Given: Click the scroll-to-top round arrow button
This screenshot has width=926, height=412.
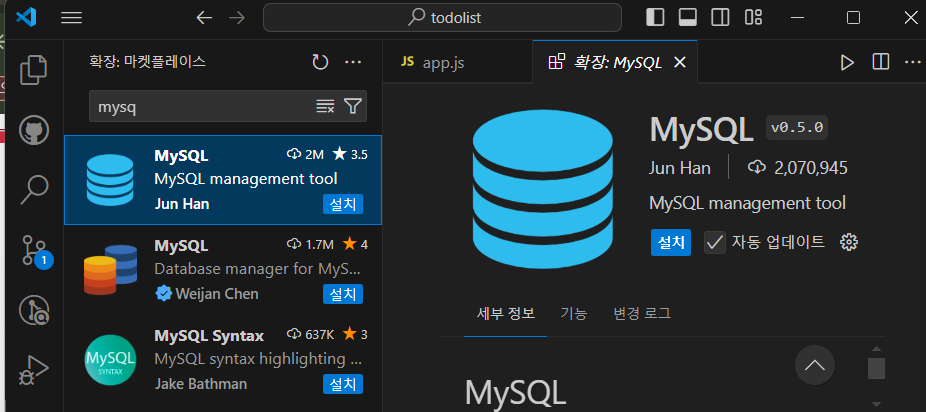Looking at the screenshot, I should pos(815,365).
